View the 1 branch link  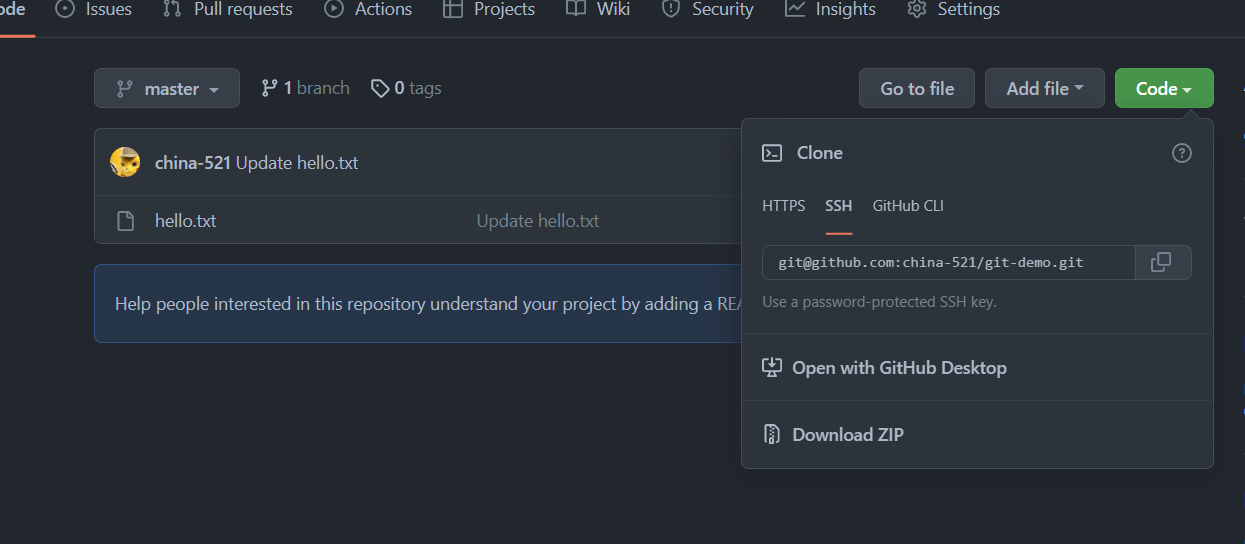point(305,88)
